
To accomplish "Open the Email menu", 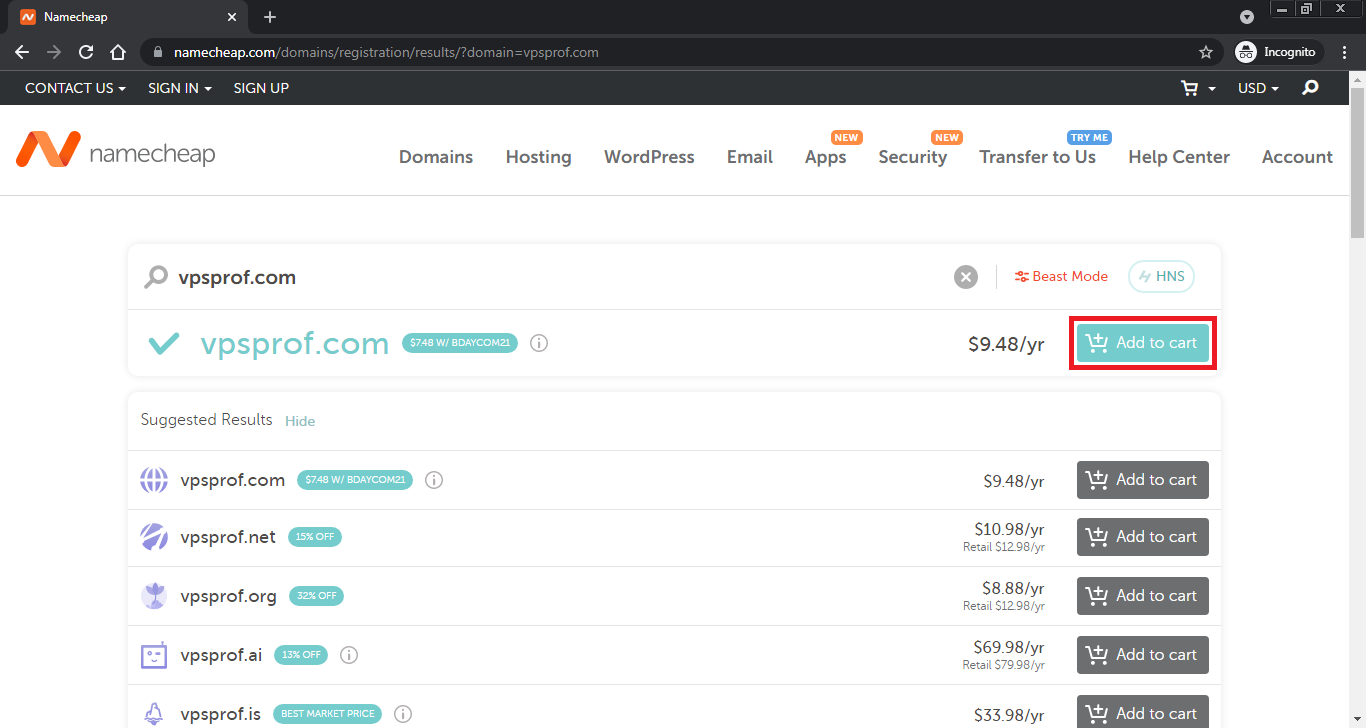I will [750, 157].
